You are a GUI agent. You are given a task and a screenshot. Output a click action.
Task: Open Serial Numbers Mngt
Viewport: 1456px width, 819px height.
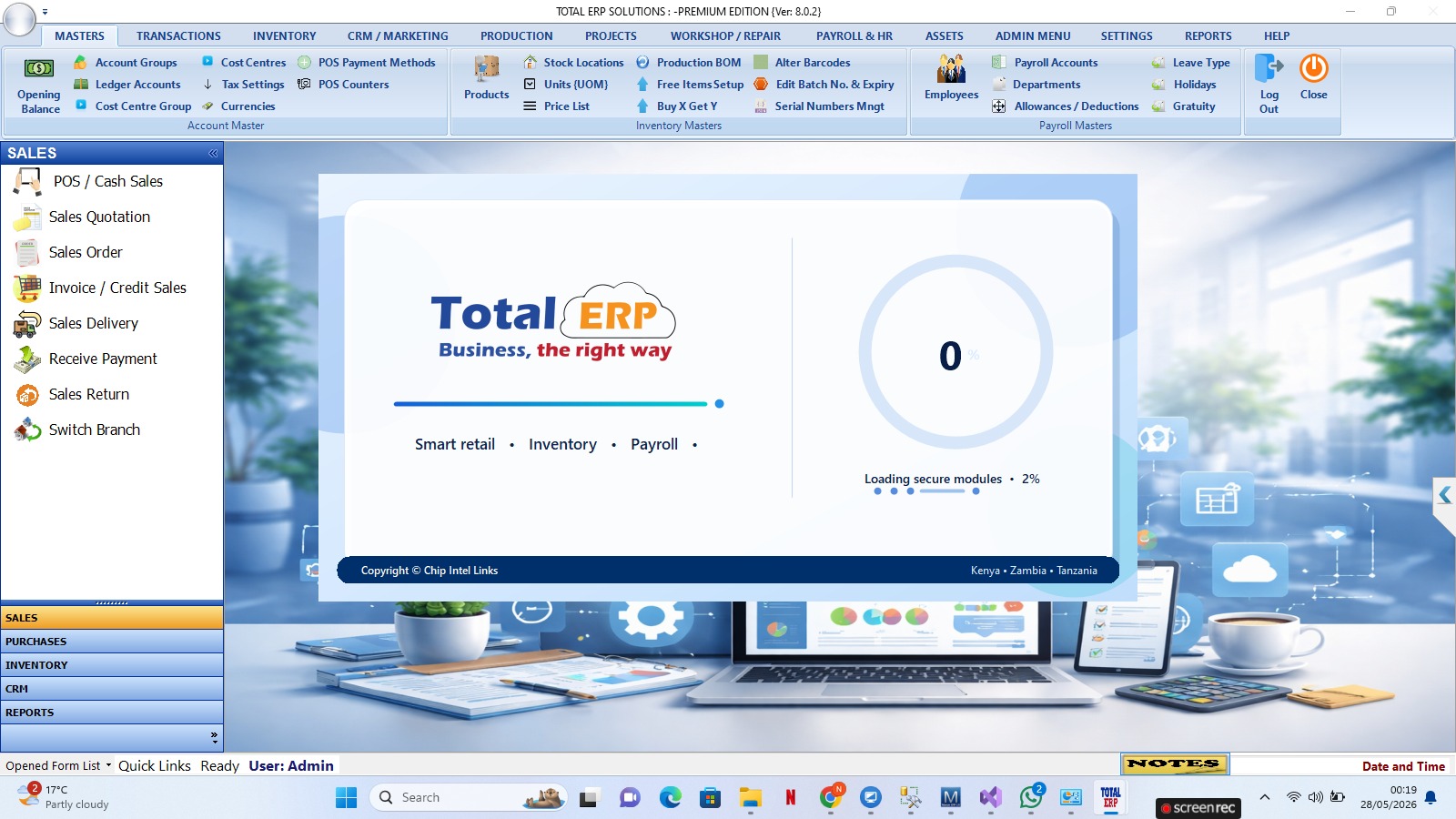(819, 106)
